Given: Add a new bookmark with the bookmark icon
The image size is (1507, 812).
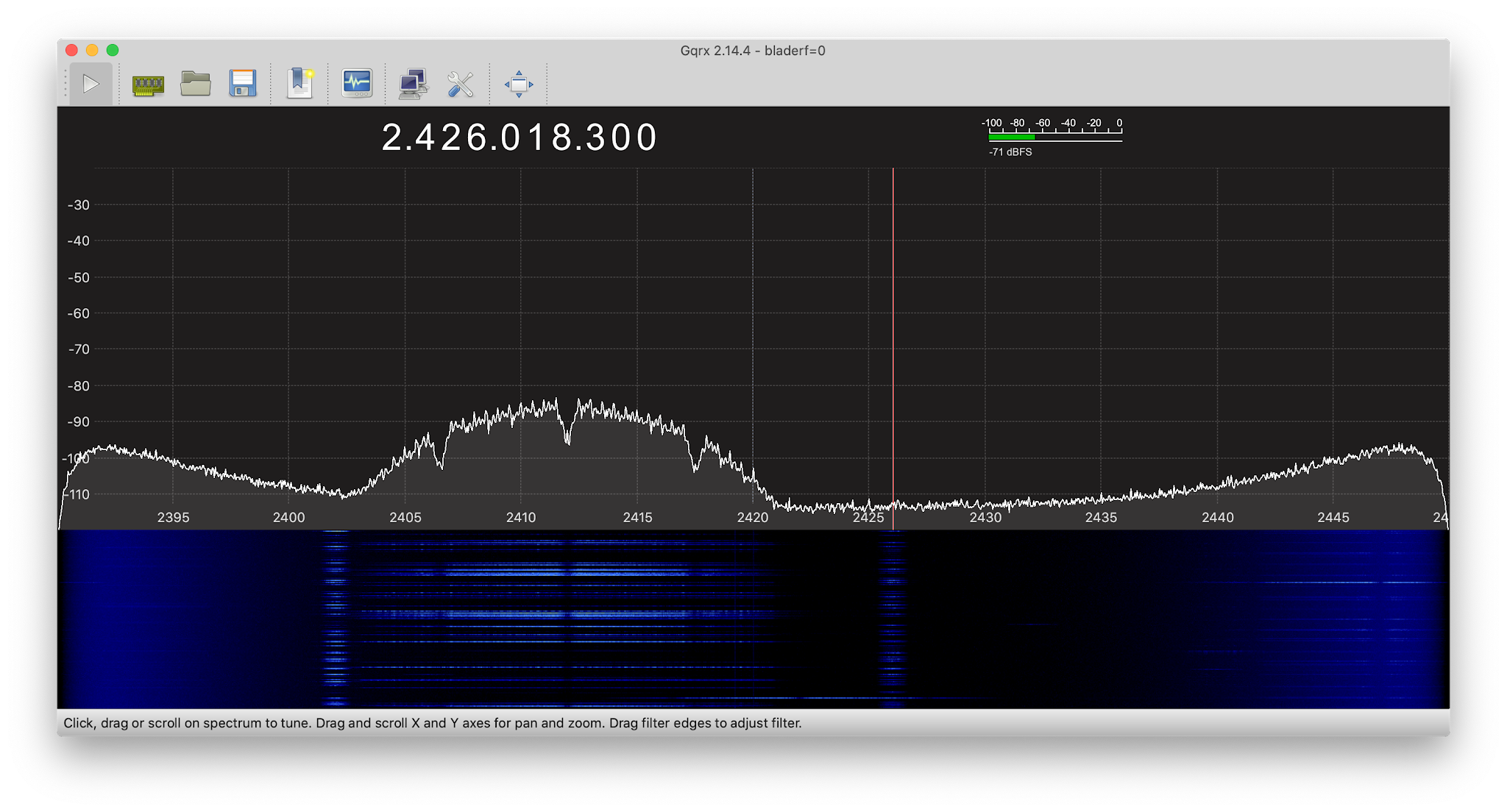Looking at the screenshot, I should (299, 84).
